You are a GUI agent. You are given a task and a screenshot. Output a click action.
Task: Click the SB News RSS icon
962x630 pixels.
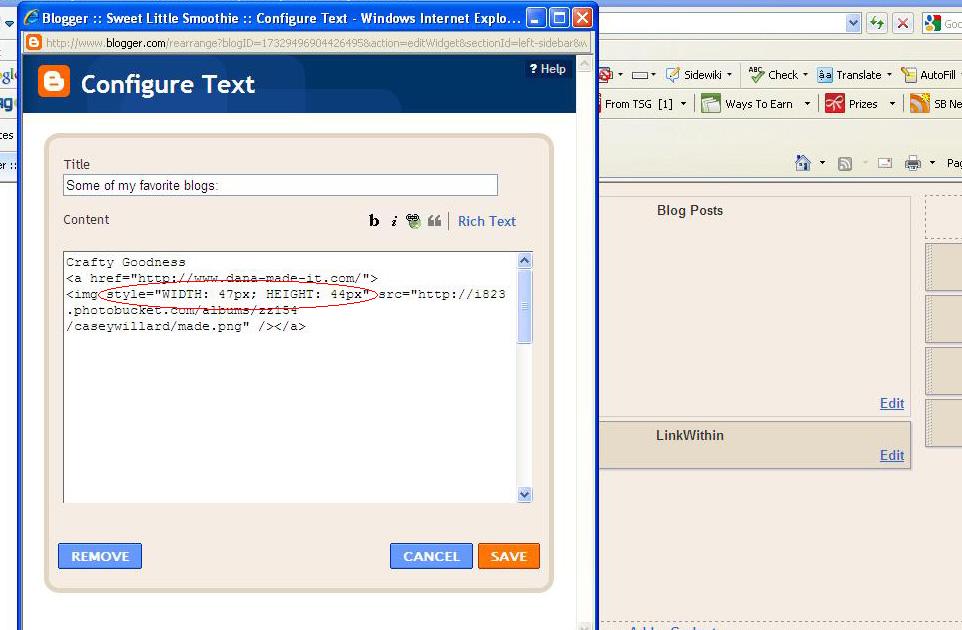[920, 103]
